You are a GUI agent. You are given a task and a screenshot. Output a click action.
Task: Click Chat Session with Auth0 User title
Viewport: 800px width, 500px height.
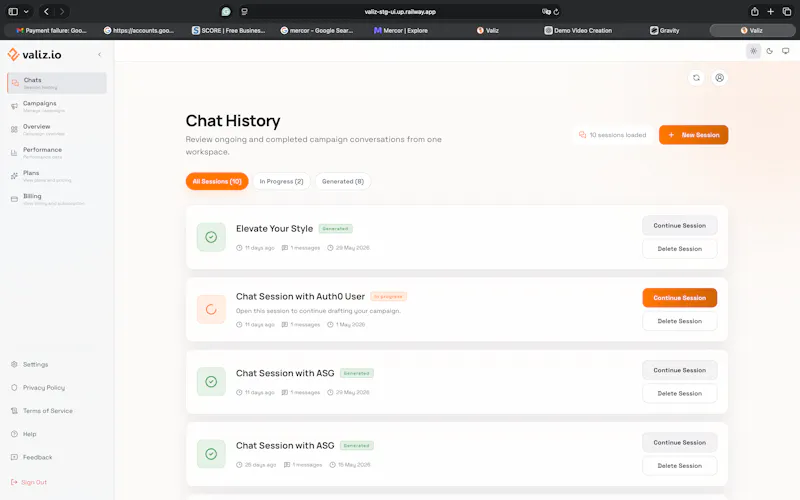300,296
